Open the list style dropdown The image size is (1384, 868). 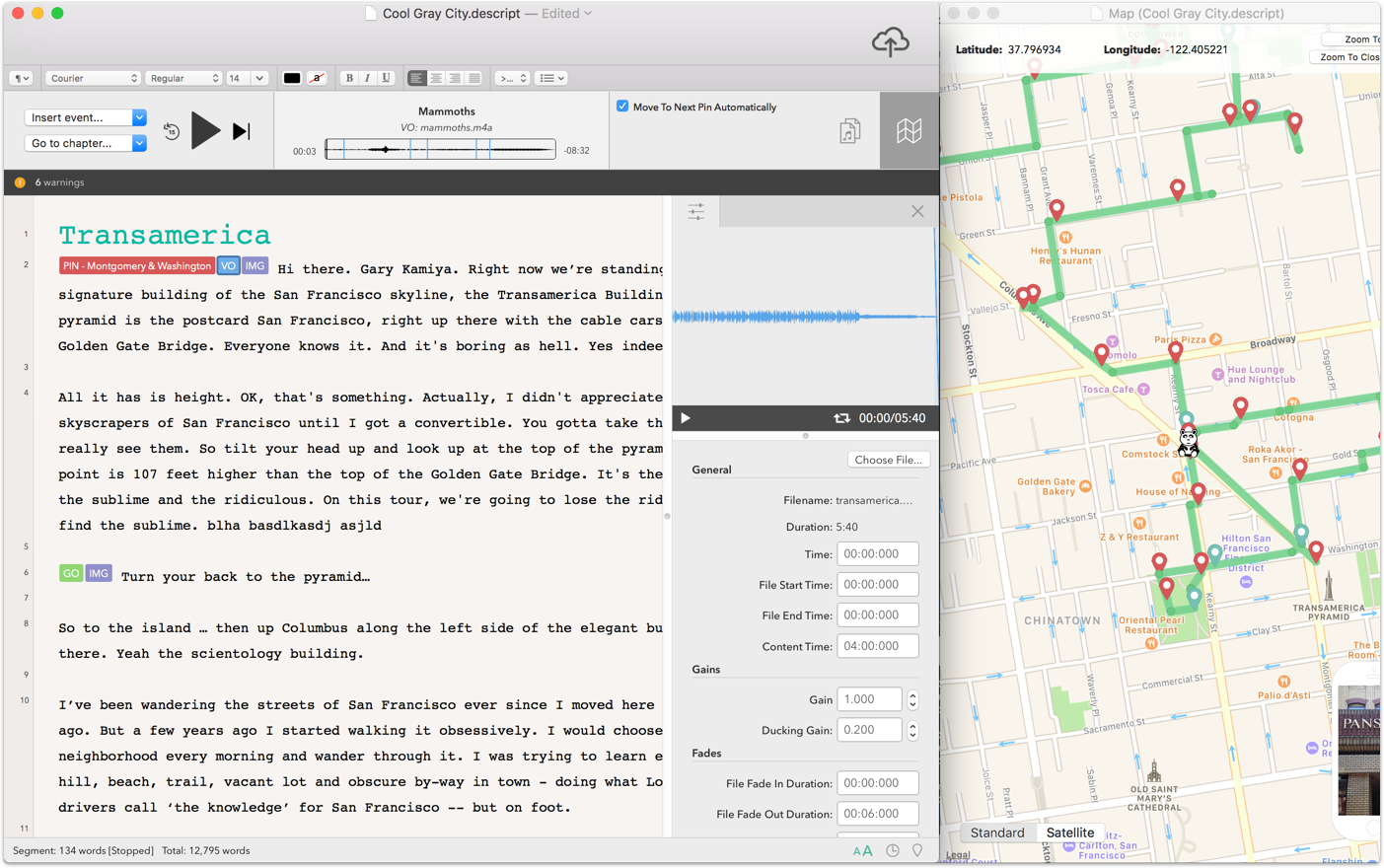(x=551, y=78)
